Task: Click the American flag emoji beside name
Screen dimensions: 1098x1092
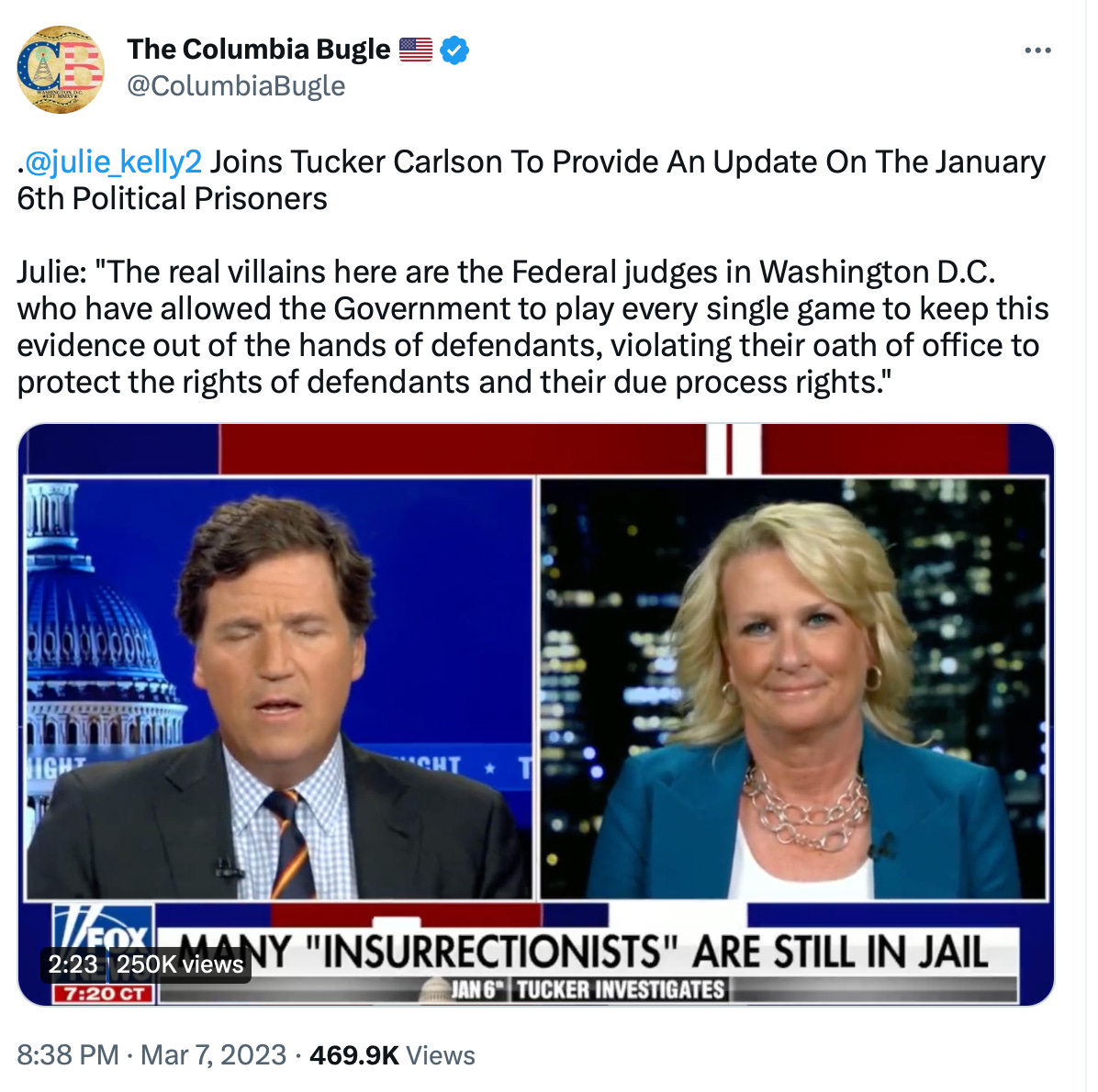Action: click(416, 50)
